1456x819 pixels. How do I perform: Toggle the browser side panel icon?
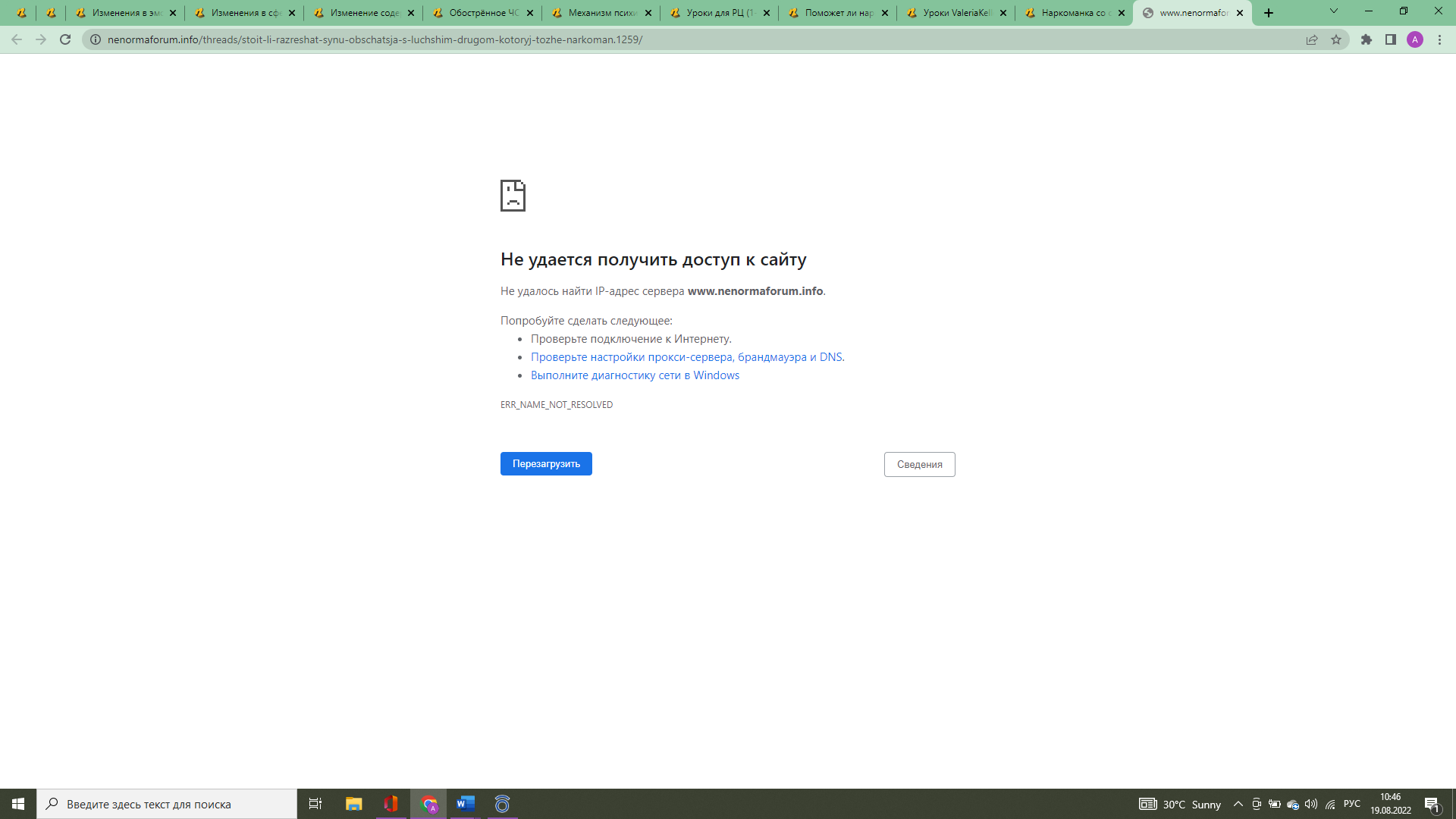point(1391,39)
